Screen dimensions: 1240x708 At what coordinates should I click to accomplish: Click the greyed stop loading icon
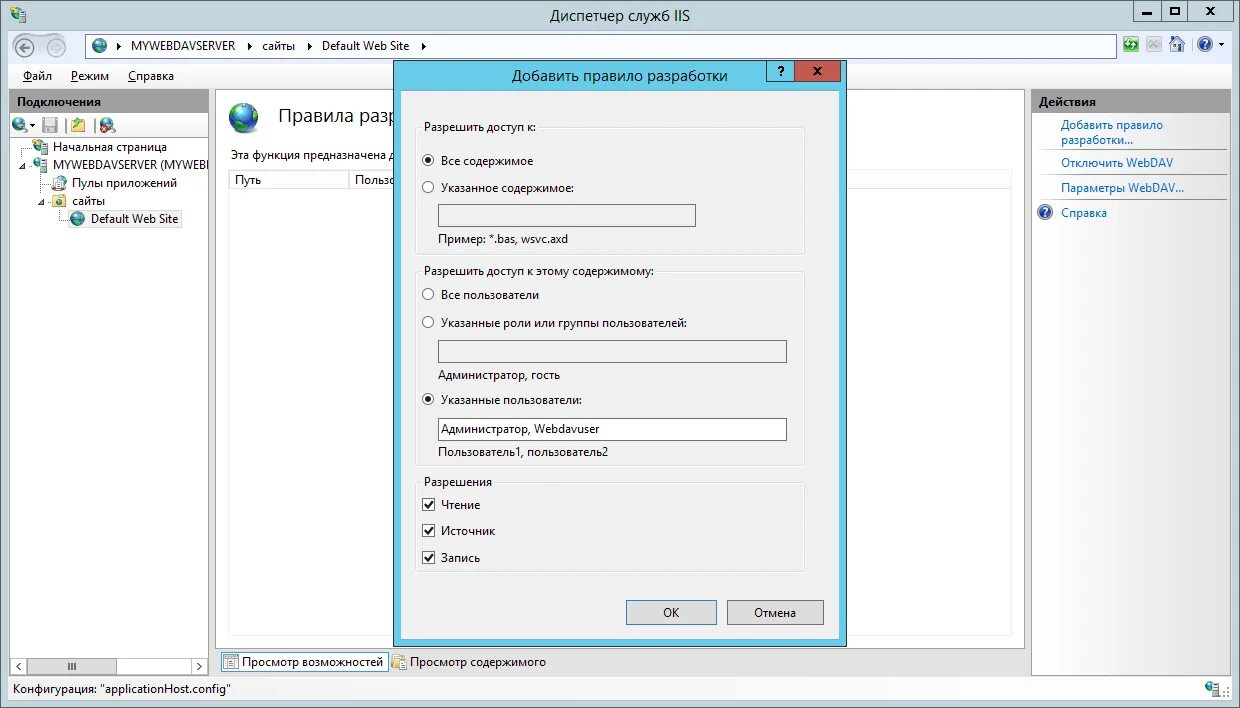click(x=1154, y=45)
